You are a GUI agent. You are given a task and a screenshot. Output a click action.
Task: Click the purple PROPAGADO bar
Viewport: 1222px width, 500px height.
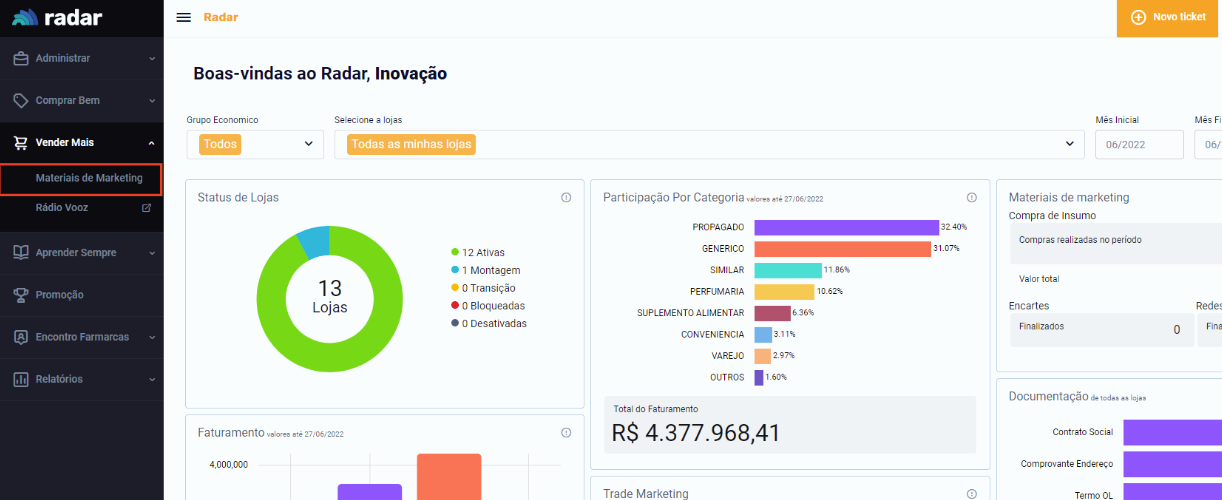(846, 227)
